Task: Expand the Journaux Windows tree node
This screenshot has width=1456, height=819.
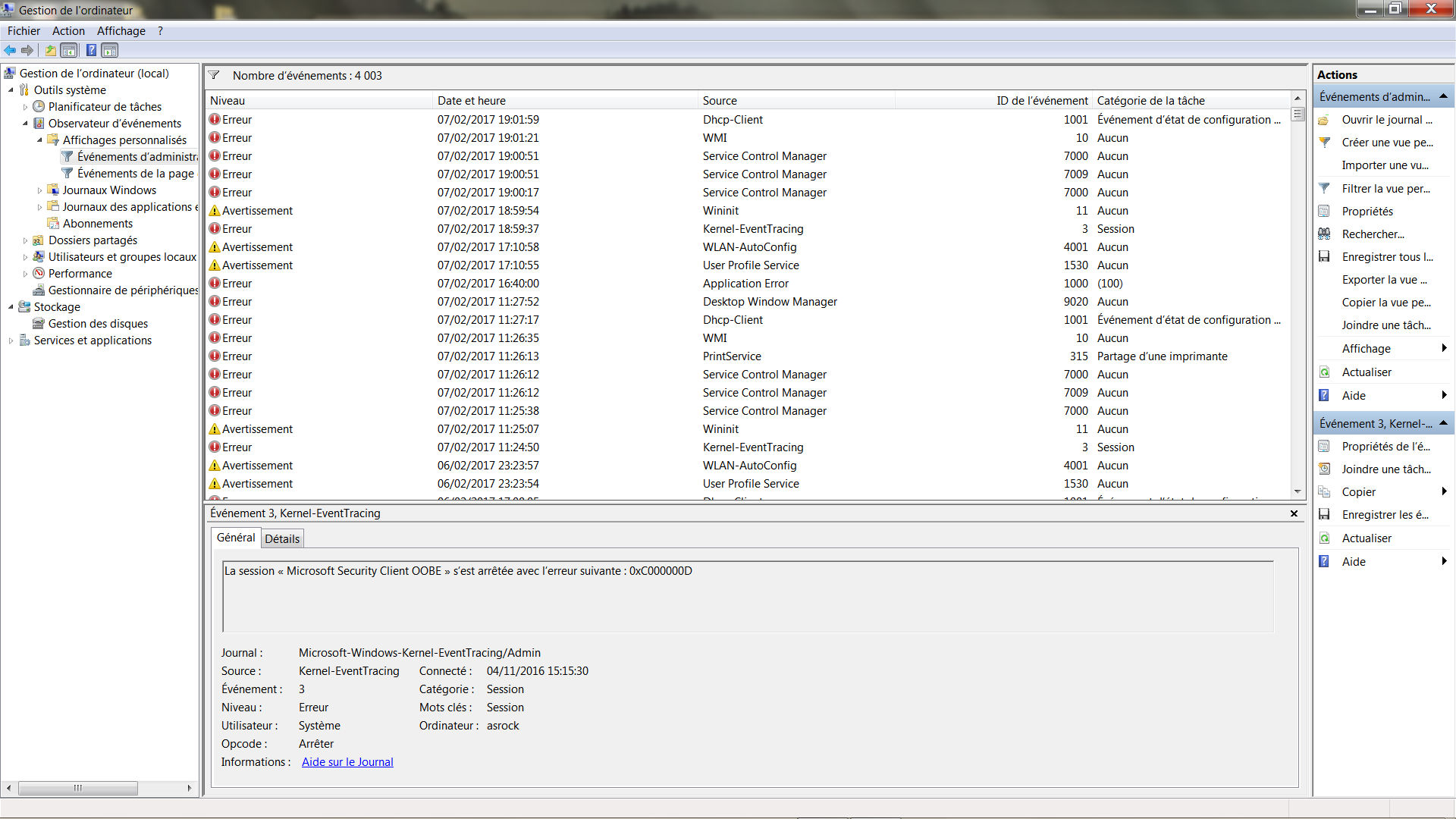Action: pos(39,190)
